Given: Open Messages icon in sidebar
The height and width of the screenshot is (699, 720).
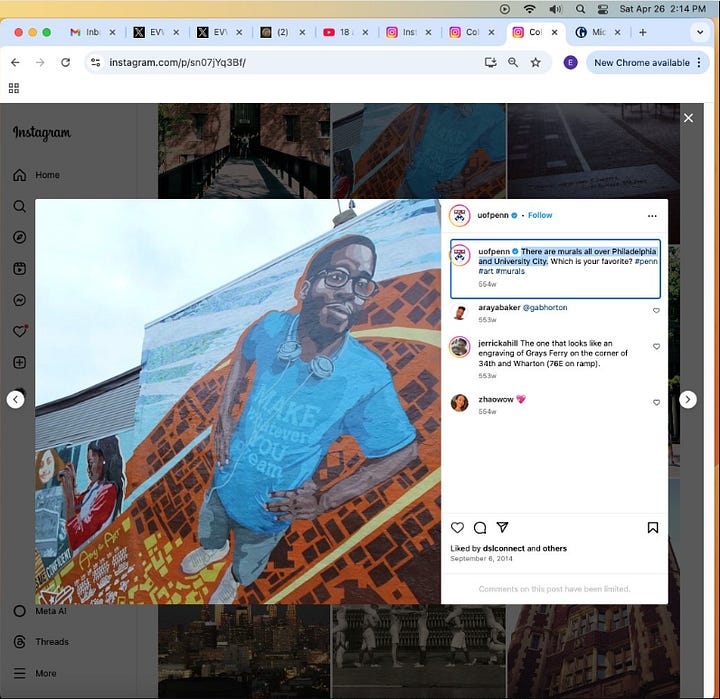Looking at the screenshot, I should (19, 300).
